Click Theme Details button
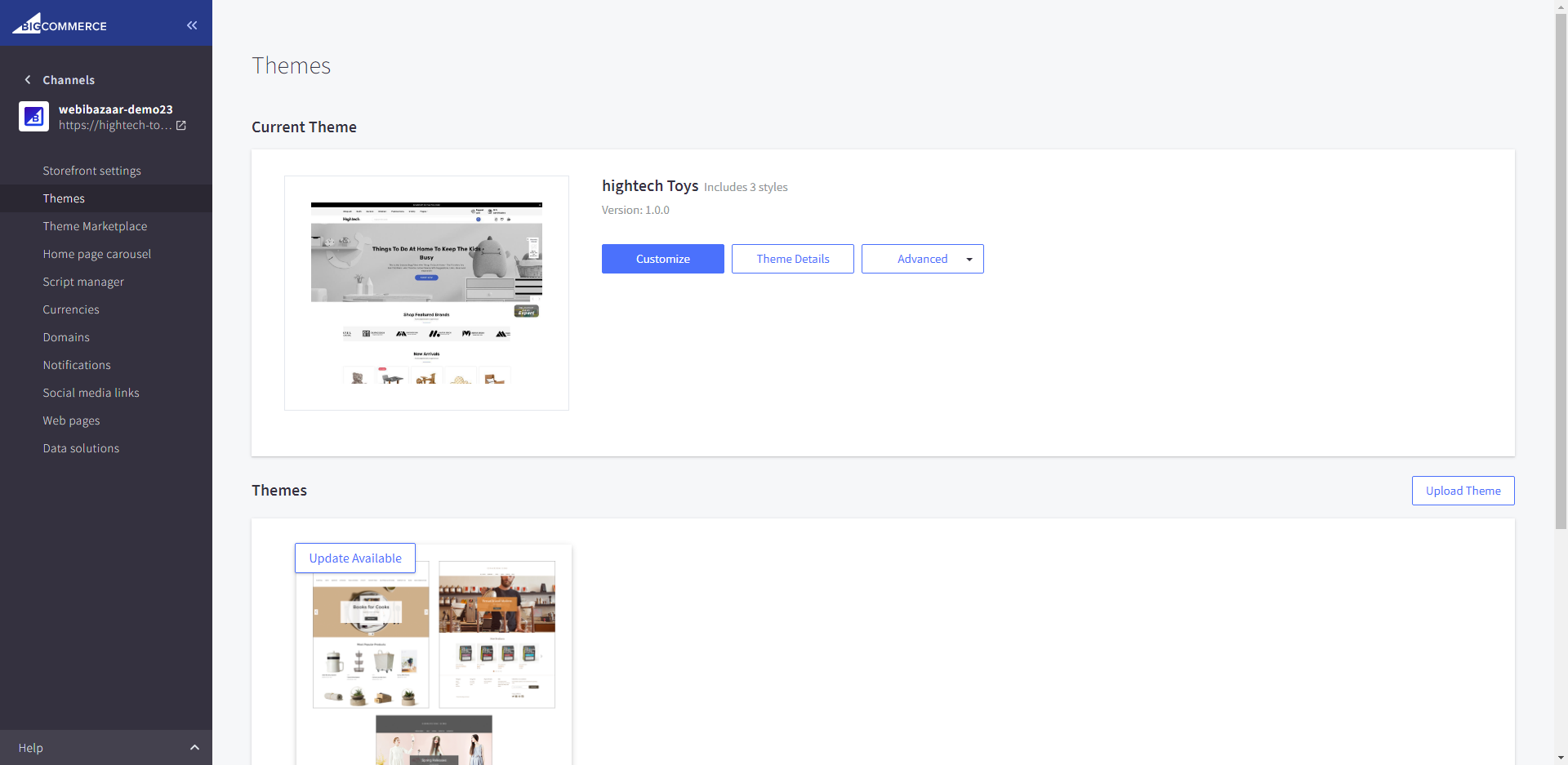This screenshot has height=765, width=1568. (792, 259)
